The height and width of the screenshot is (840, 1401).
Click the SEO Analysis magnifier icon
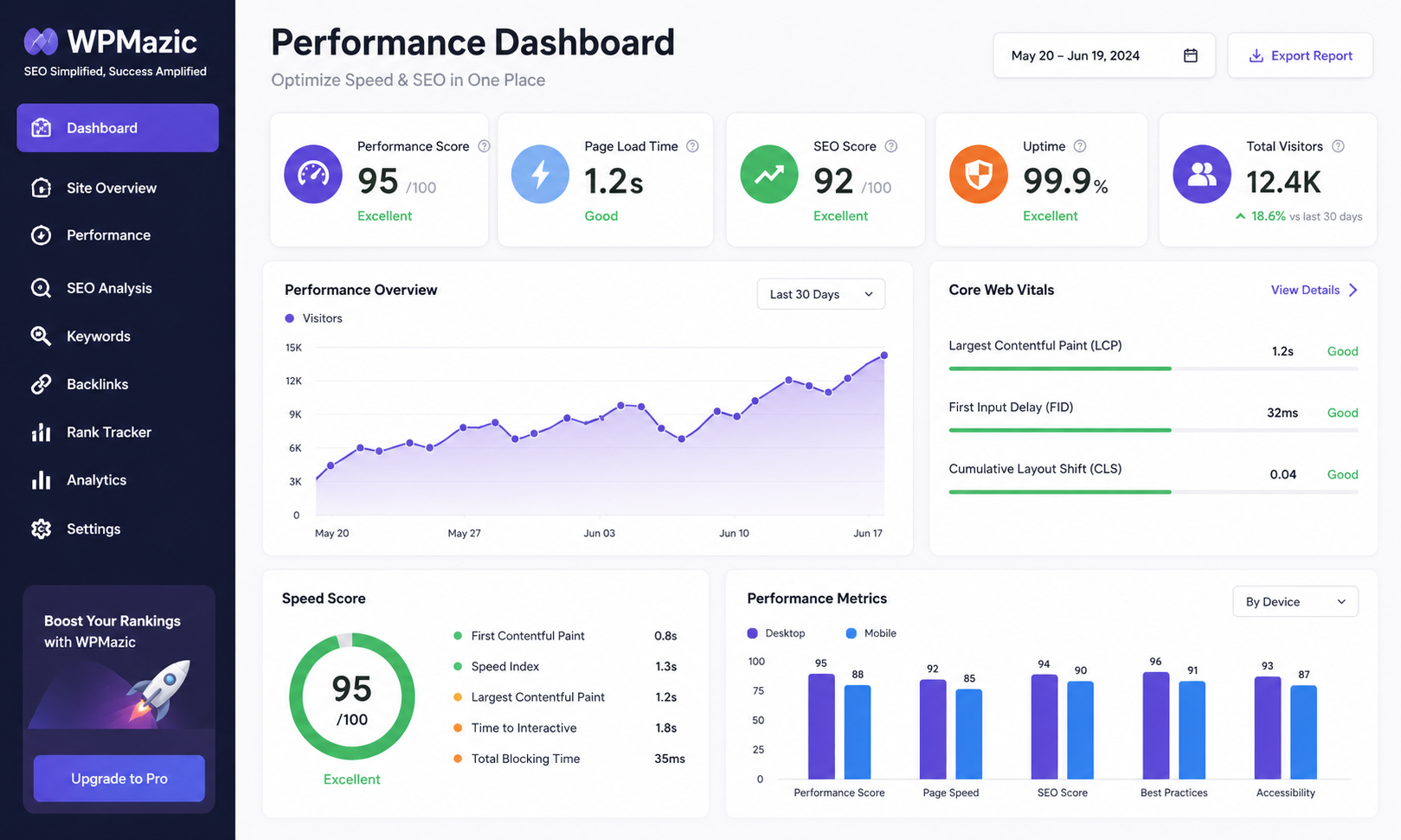(41, 288)
